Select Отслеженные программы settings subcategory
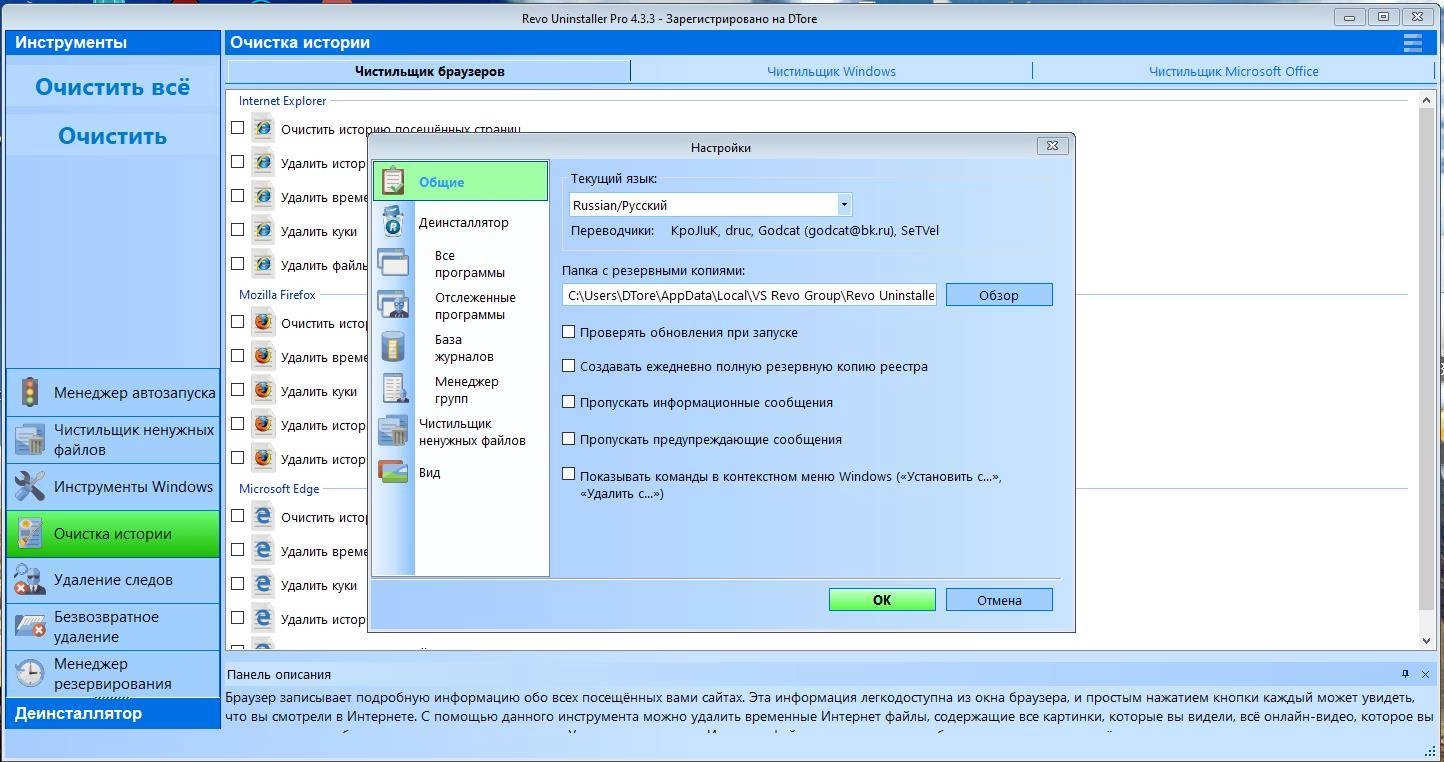Image resolution: width=1444 pixels, height=762 pixels. coord(475,306)
